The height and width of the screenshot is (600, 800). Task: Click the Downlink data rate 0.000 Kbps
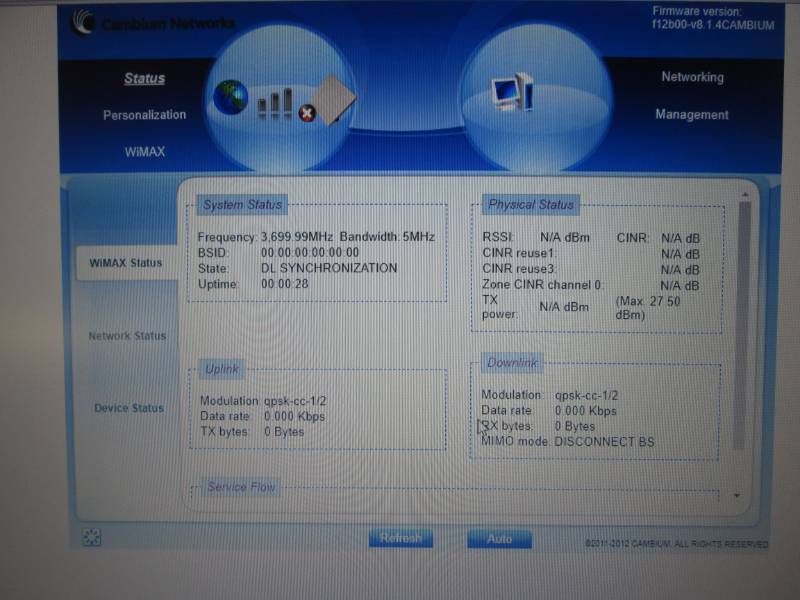(586, 411)
